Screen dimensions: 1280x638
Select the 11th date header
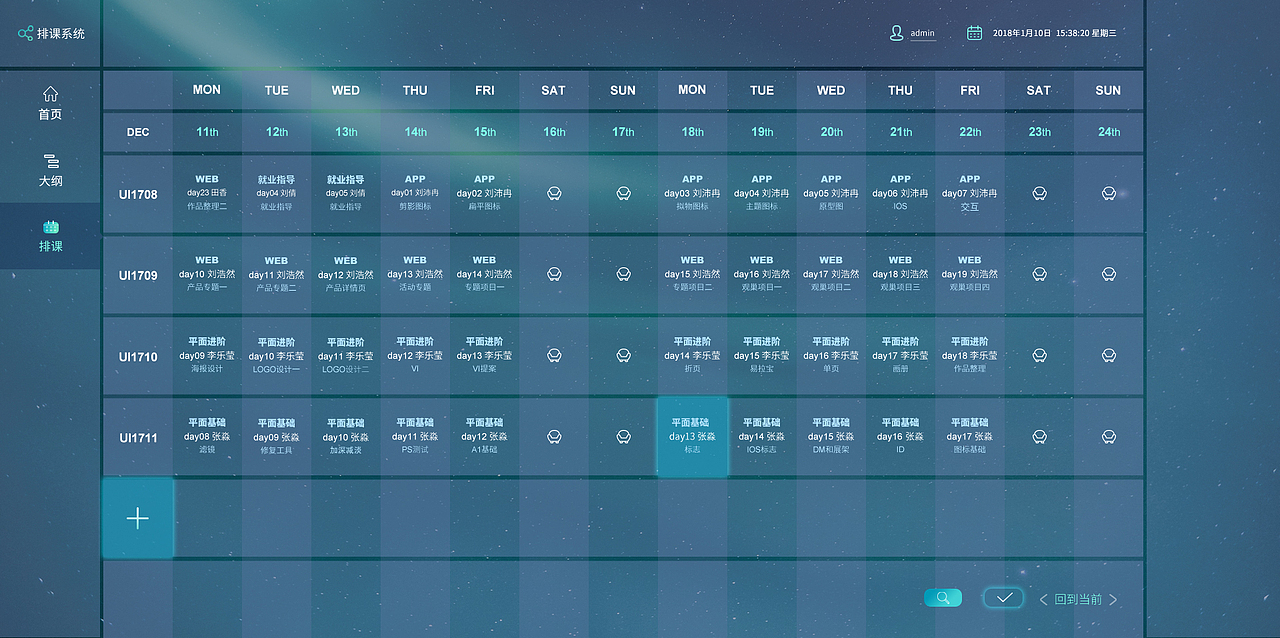[207, 132]
